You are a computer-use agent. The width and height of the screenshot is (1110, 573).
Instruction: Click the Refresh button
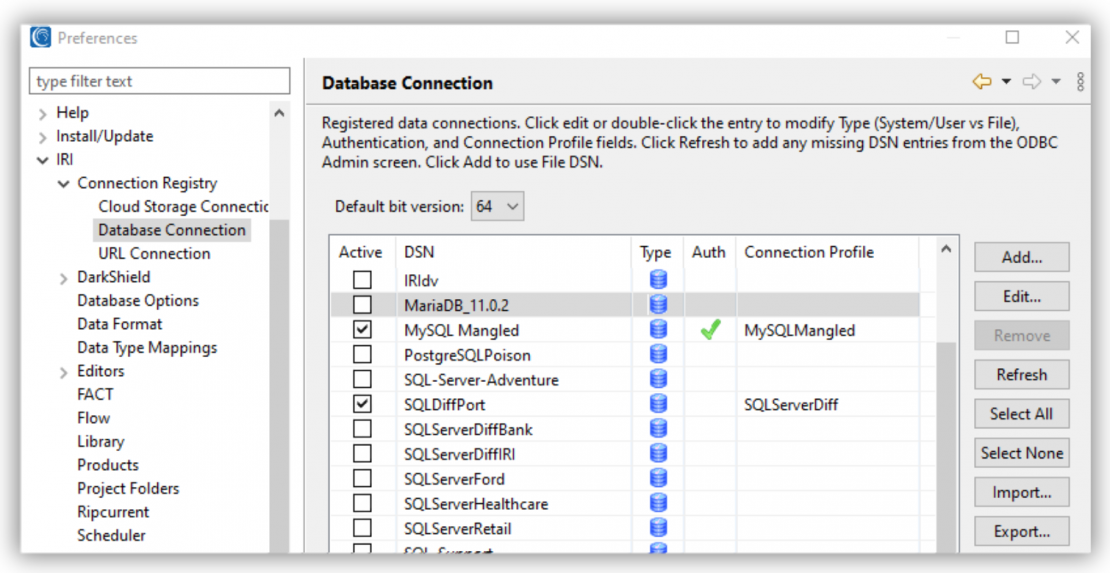click(x=1021, y=375)
